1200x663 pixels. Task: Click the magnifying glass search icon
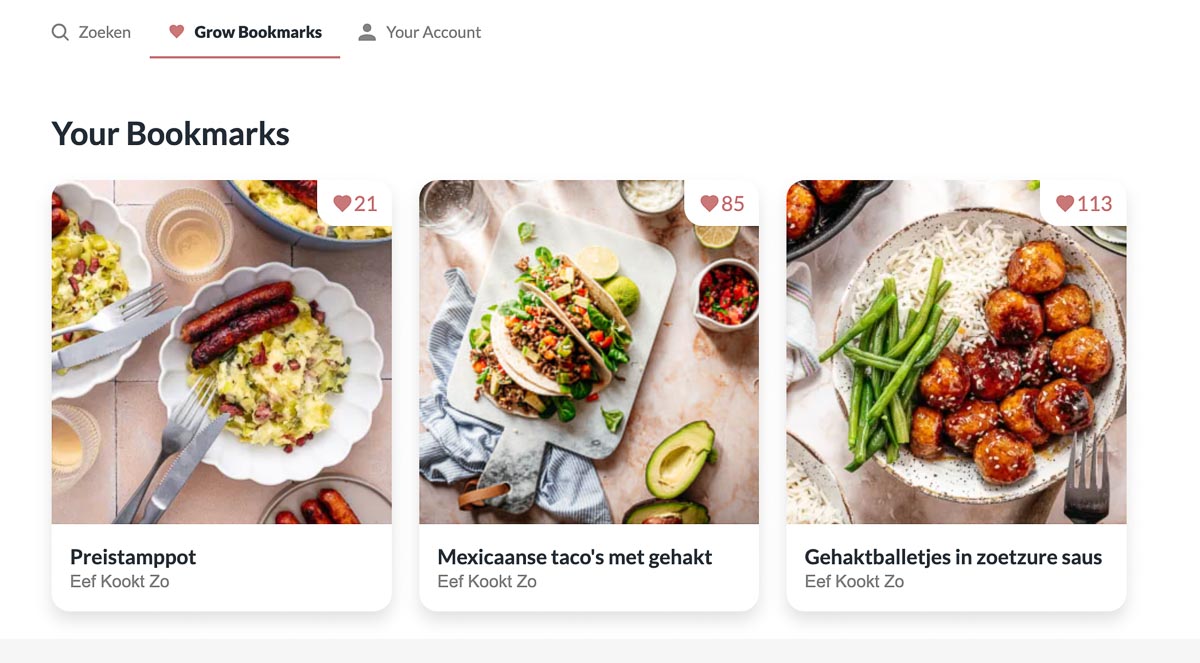[60, 32]
